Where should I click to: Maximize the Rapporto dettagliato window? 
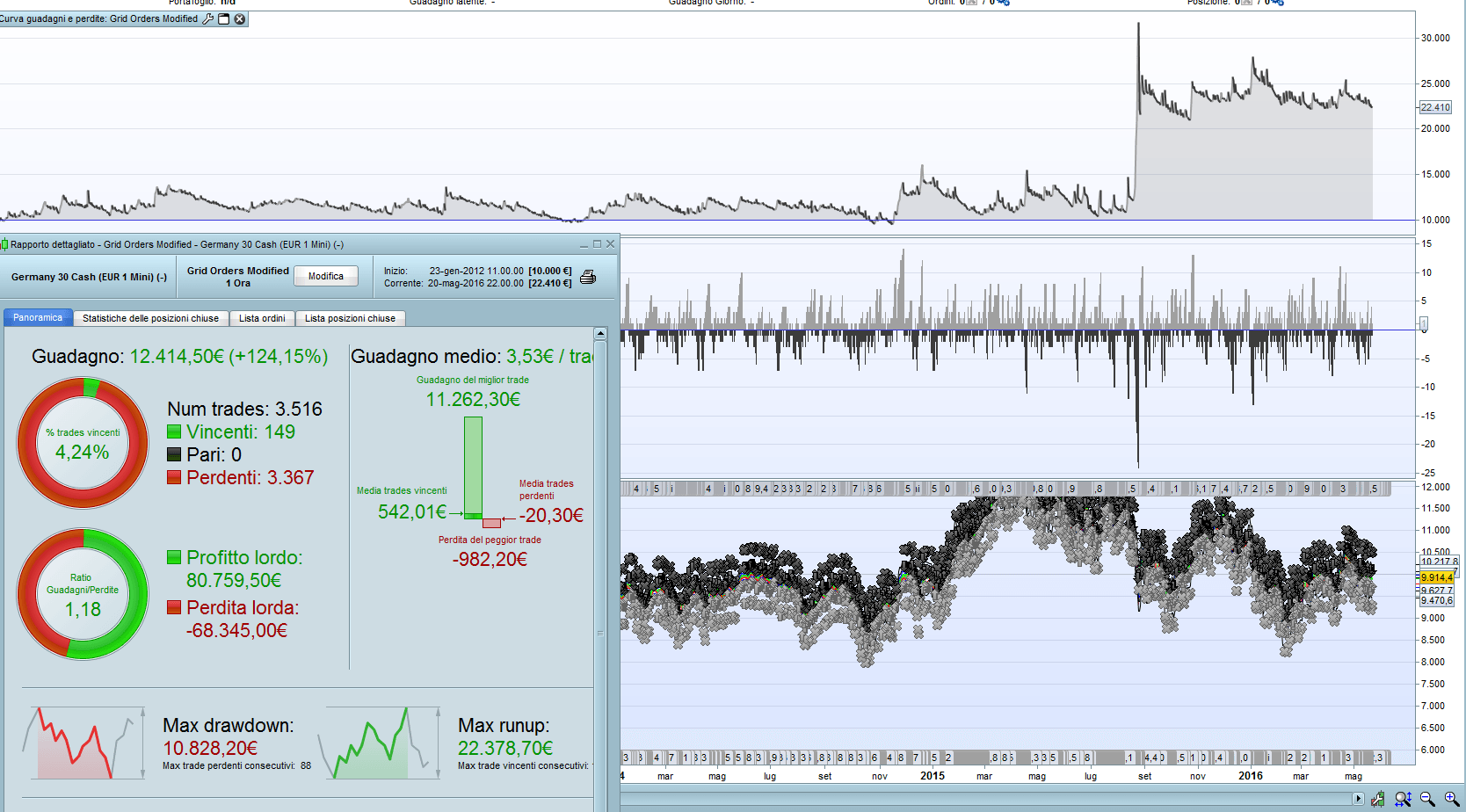click(x=598, y=244)
